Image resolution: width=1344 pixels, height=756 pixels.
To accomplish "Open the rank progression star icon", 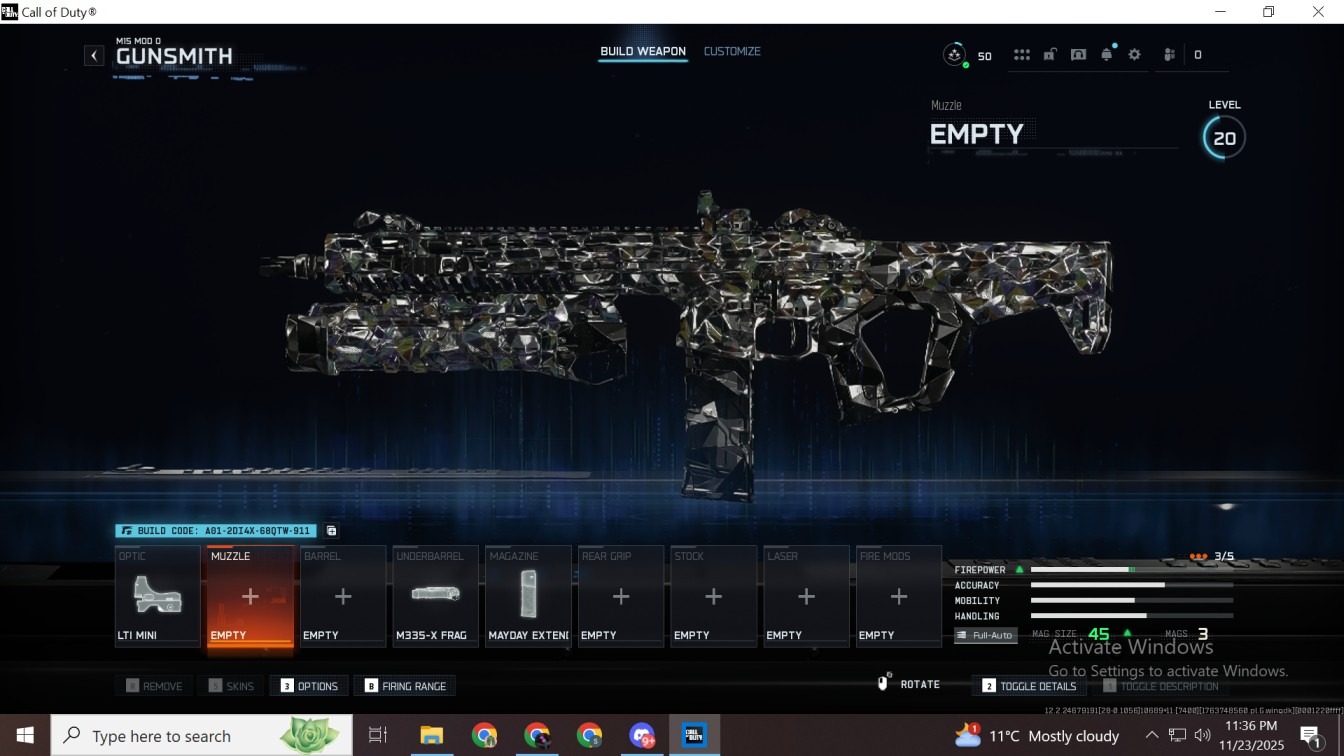I will [x=954, y=55].
